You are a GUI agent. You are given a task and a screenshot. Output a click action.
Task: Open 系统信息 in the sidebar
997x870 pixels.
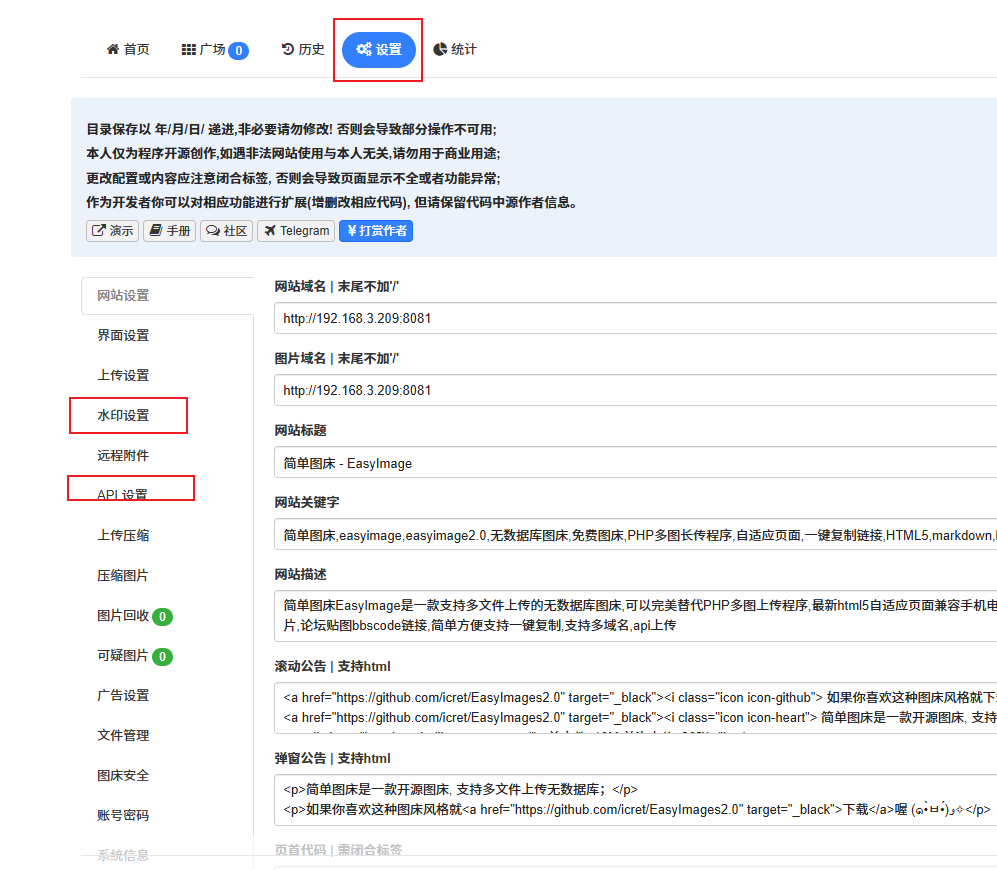point(123,855)
